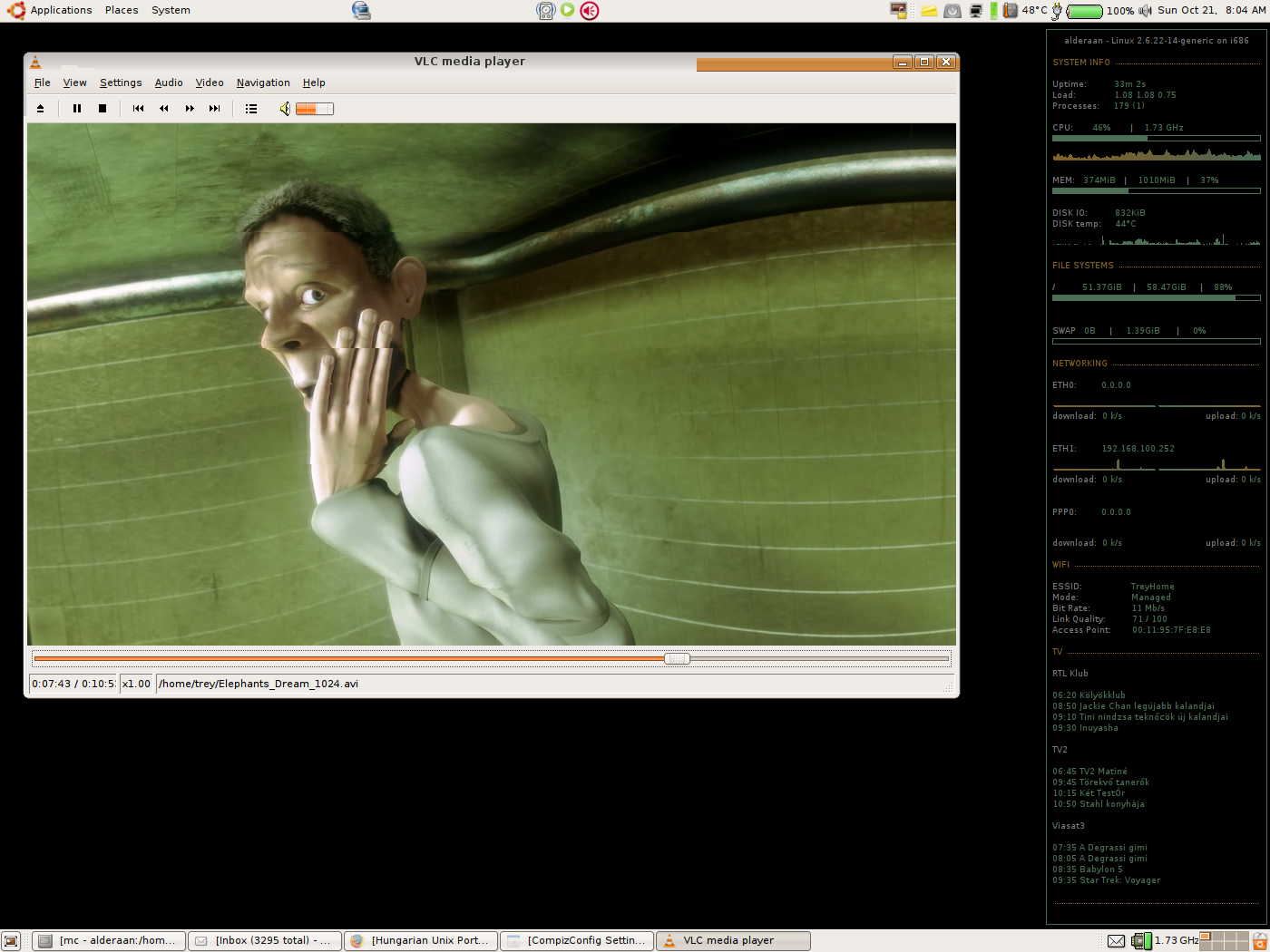This screenshot has height=952, width=1270.
Task: Click the CPU frequency 1.73 GHz applet
Action: [x=1166, y=941]
